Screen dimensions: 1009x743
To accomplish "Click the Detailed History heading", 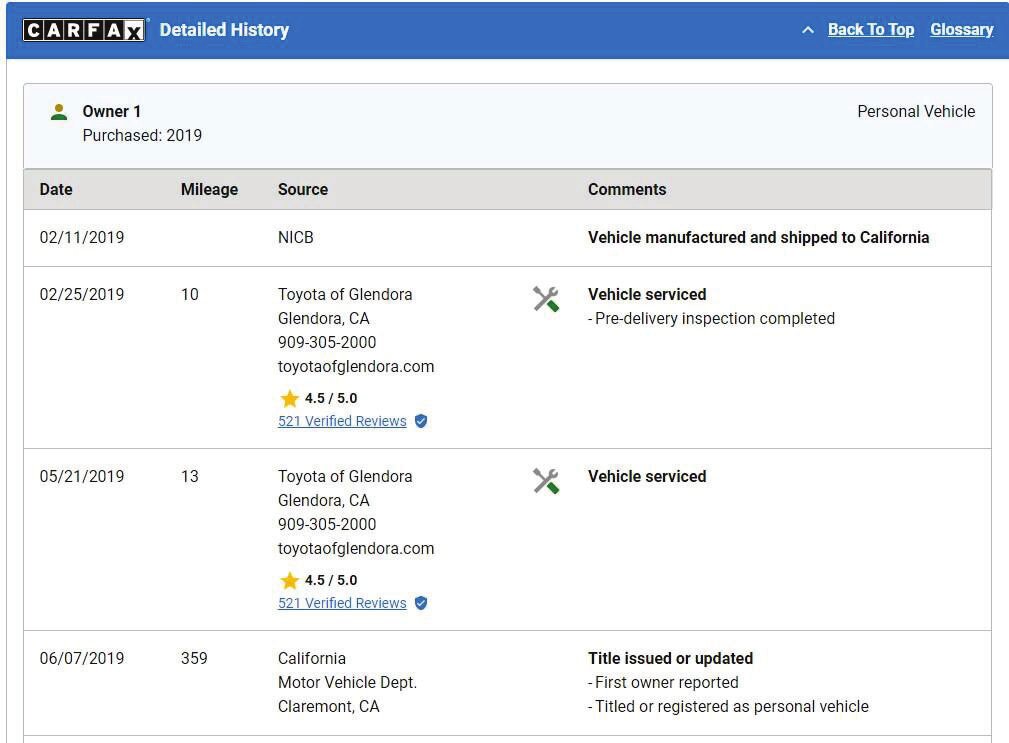I will [x=224, y=30].
